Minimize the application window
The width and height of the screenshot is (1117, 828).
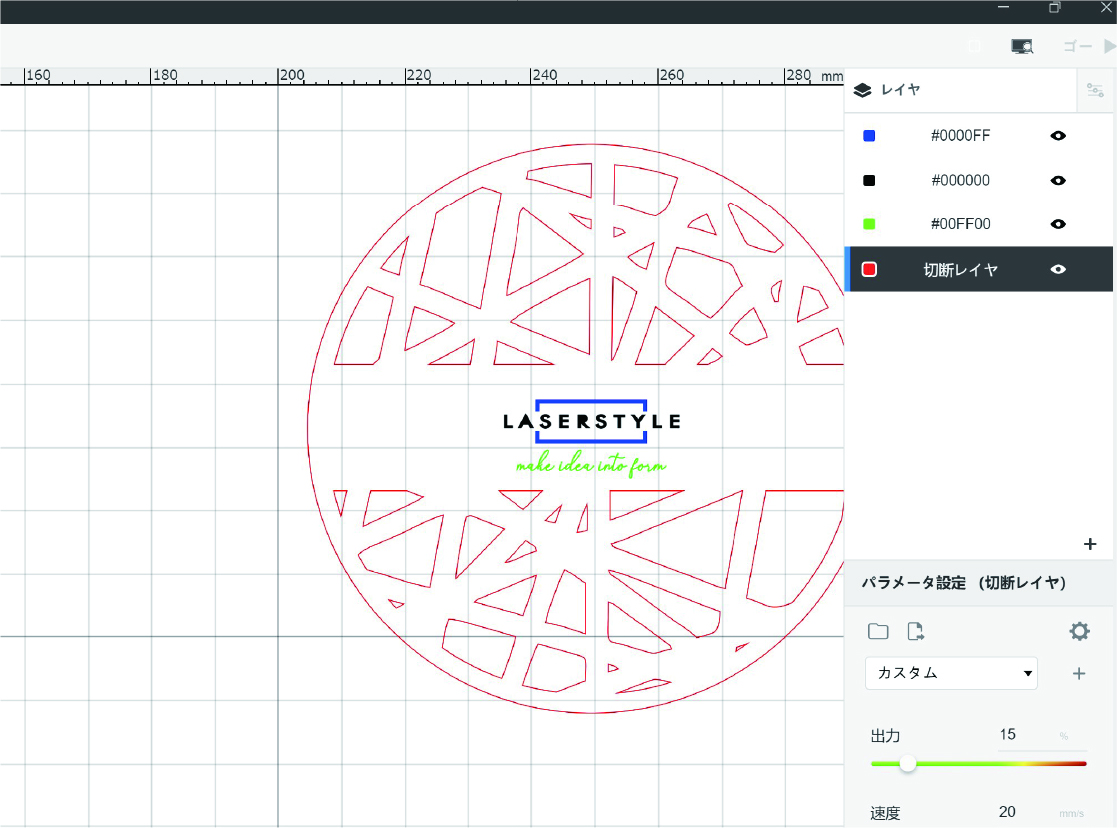tap(1004, 7)
